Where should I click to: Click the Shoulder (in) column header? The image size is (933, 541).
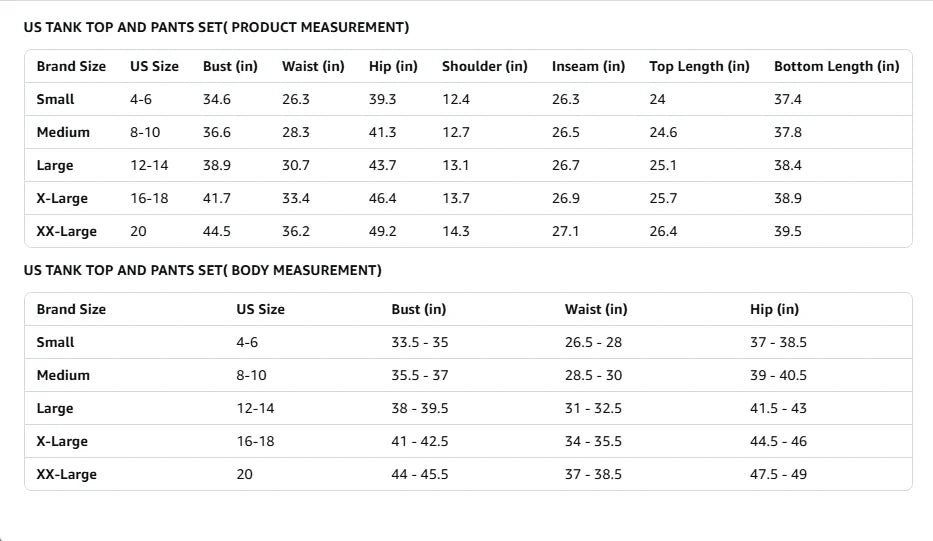coord(485,66)
